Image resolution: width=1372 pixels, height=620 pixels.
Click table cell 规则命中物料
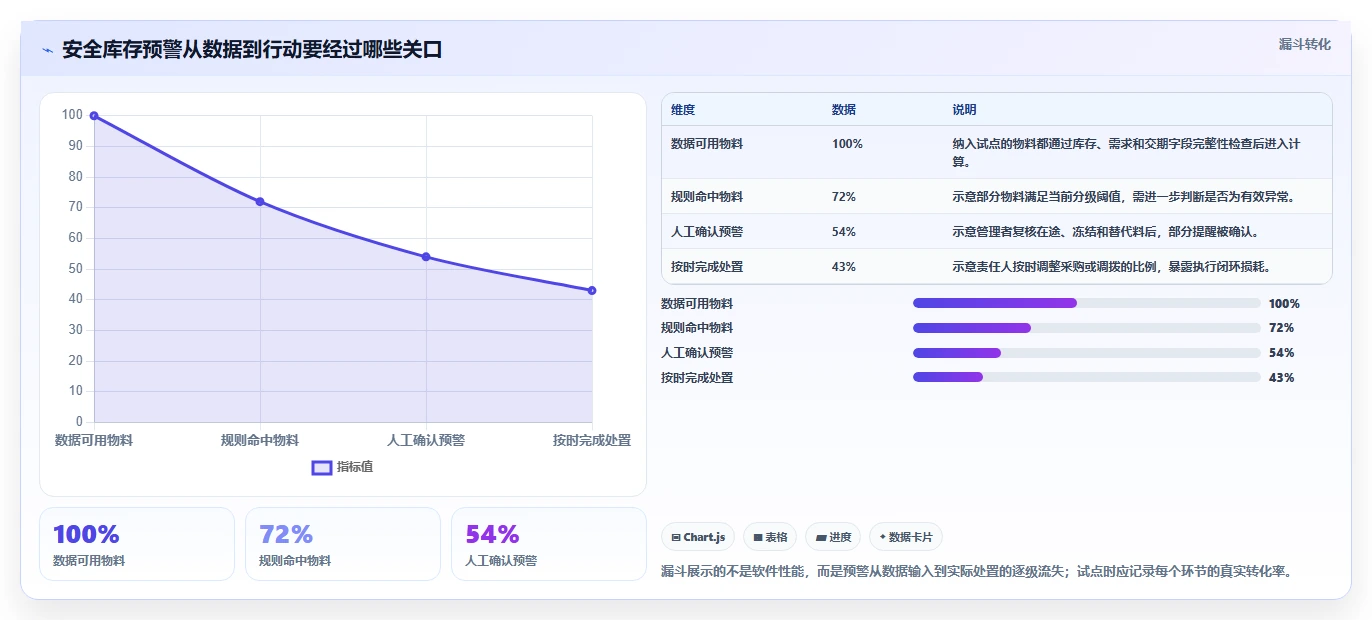[707, 197]
